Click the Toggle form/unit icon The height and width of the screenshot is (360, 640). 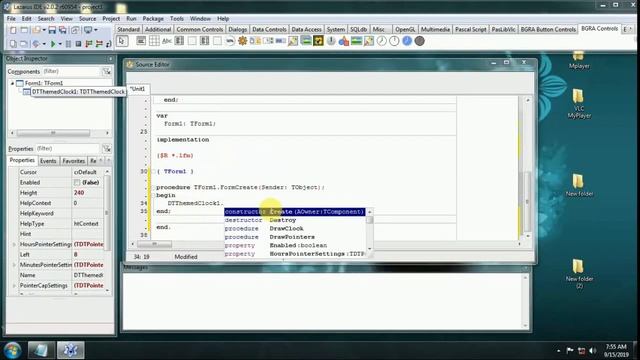click(x=75, y=30)
